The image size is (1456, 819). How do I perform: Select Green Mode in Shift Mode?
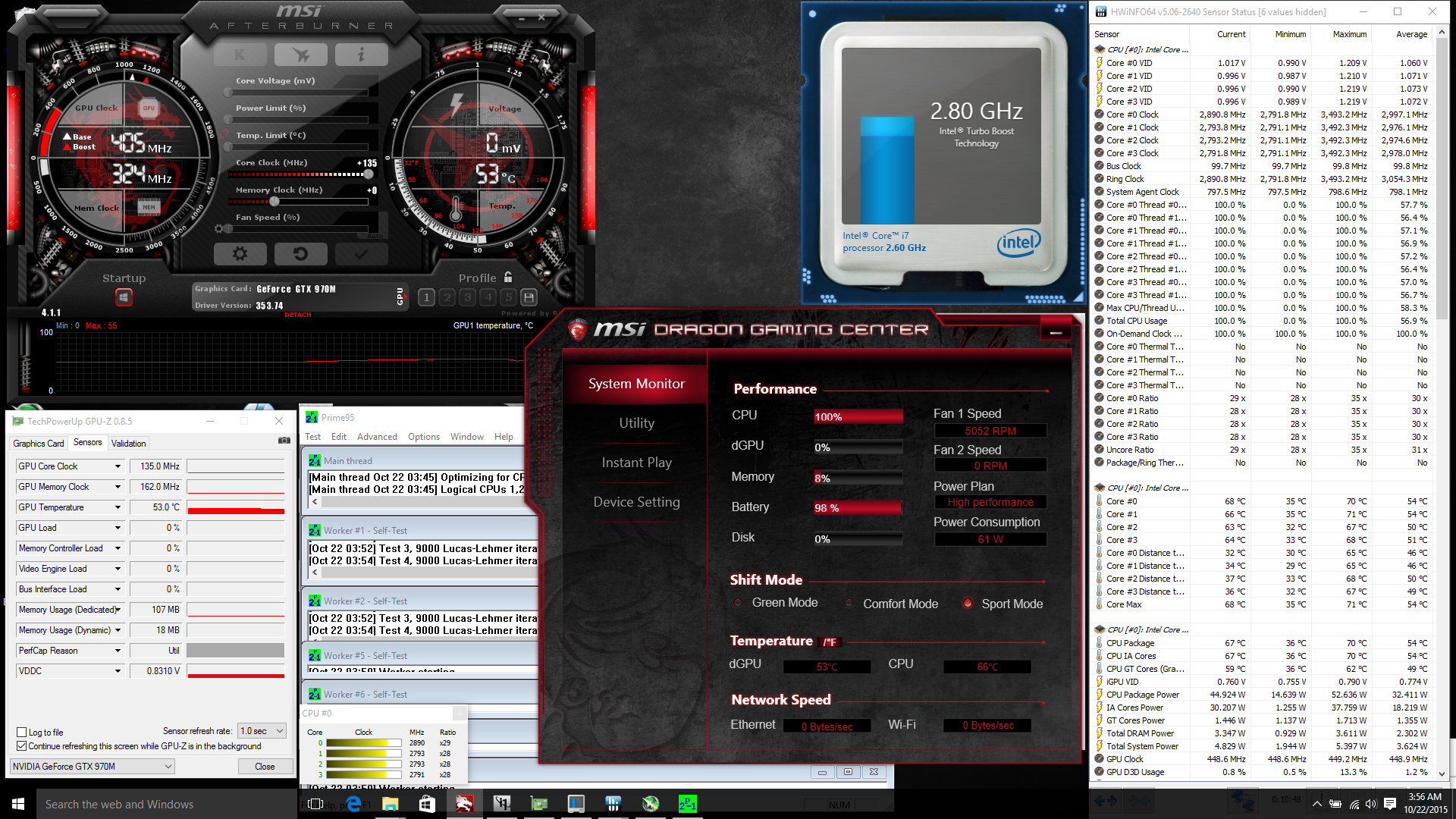tap(738, 603)
